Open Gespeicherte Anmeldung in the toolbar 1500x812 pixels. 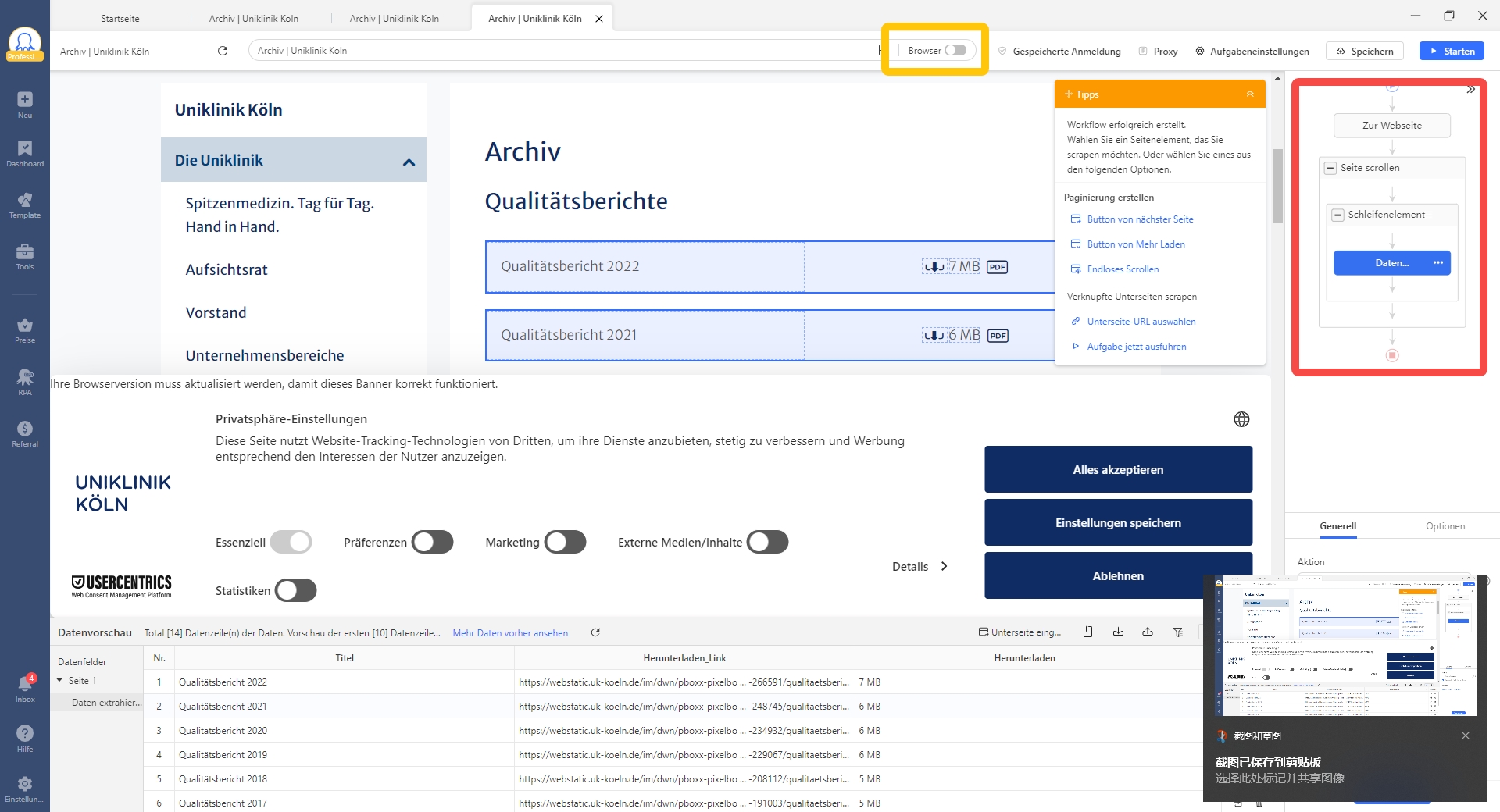point(1059,51)
